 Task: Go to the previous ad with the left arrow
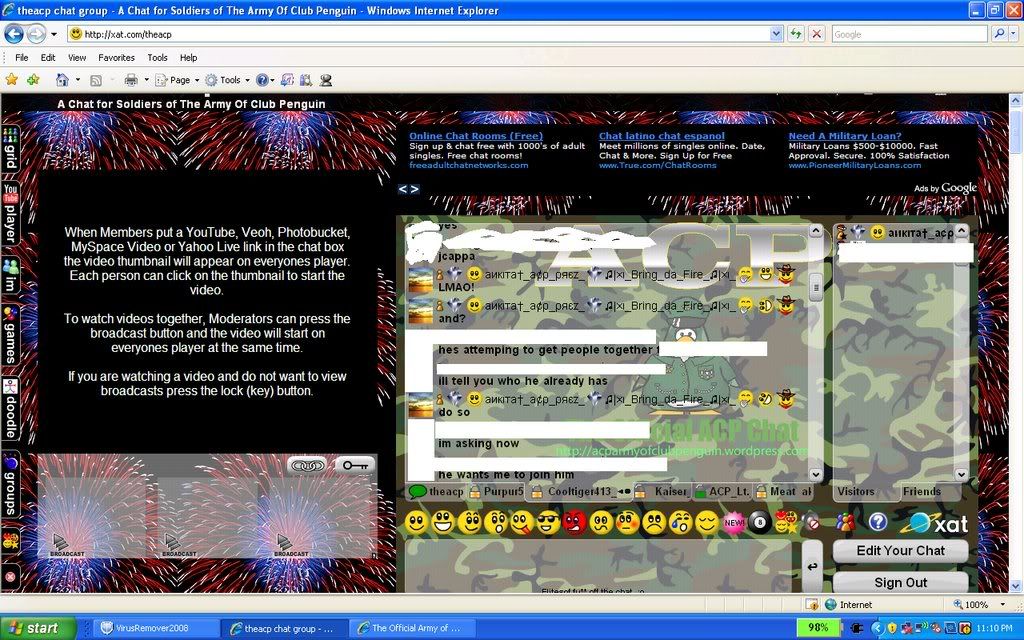403,189
